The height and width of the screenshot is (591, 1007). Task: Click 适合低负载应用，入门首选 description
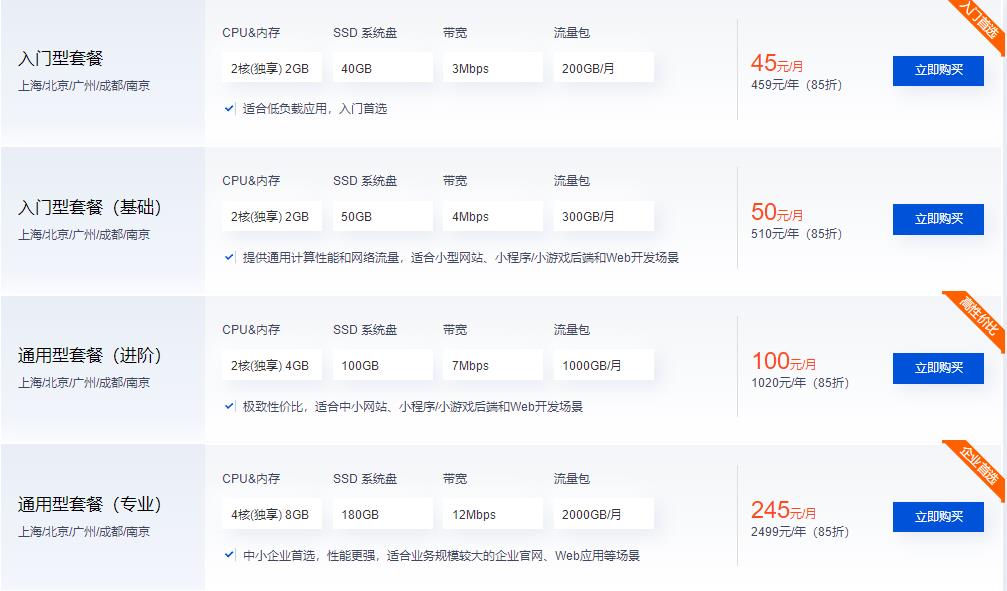pos(315,109)
